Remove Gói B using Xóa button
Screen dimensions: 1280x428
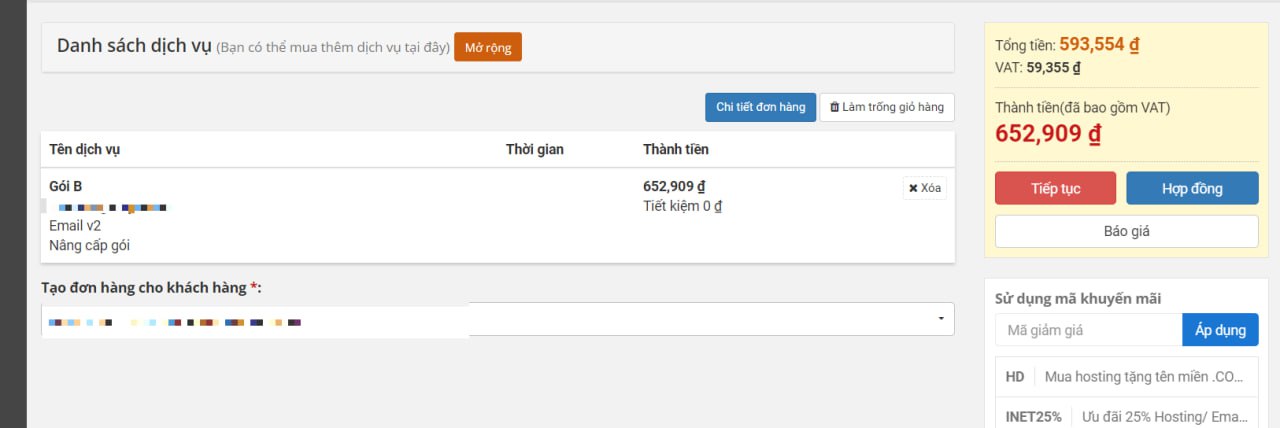pyautogui.click(x=925, y=188)
